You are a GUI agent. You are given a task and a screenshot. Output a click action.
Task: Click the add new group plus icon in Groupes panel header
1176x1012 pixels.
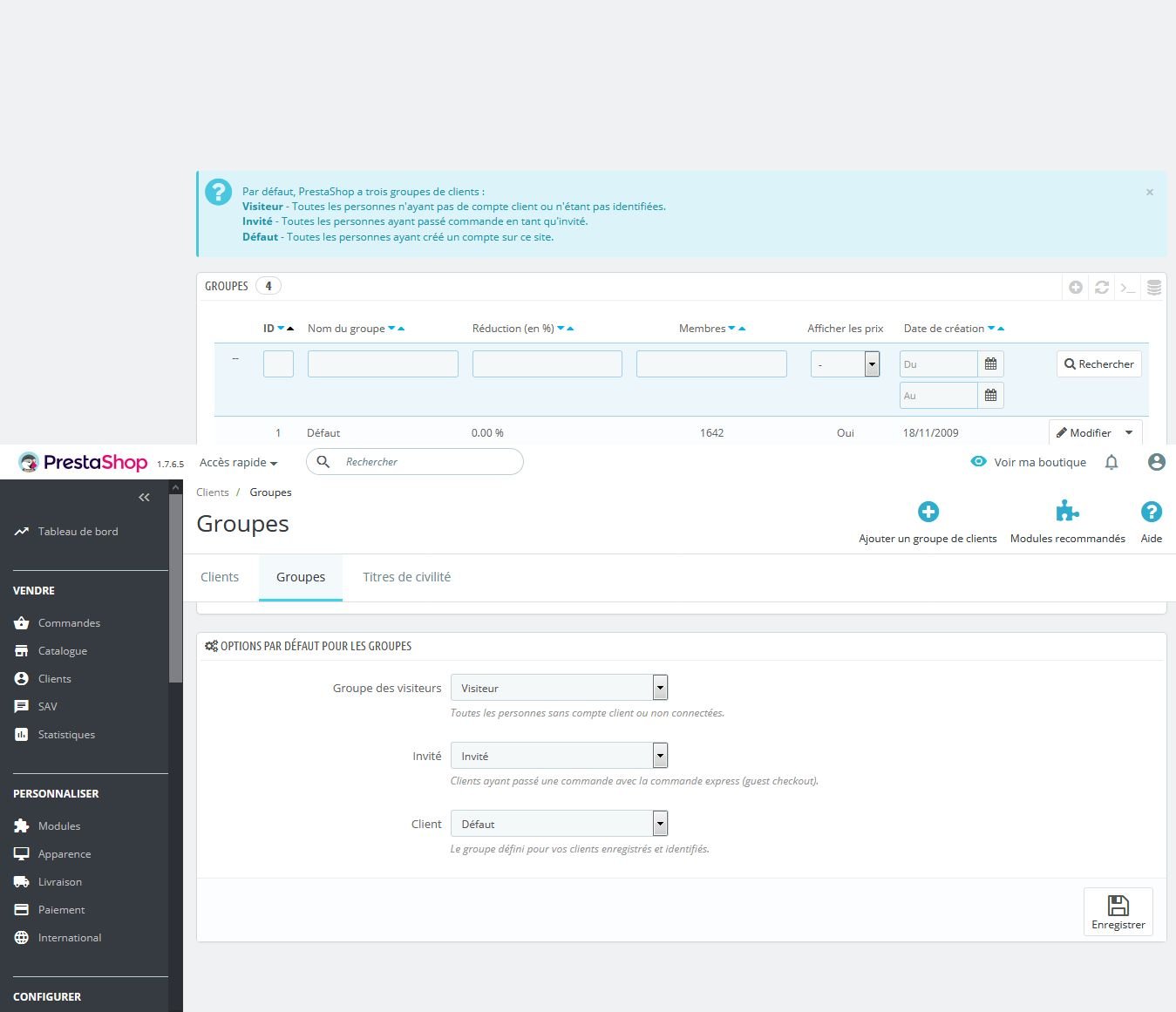(x=1076, y=287)
